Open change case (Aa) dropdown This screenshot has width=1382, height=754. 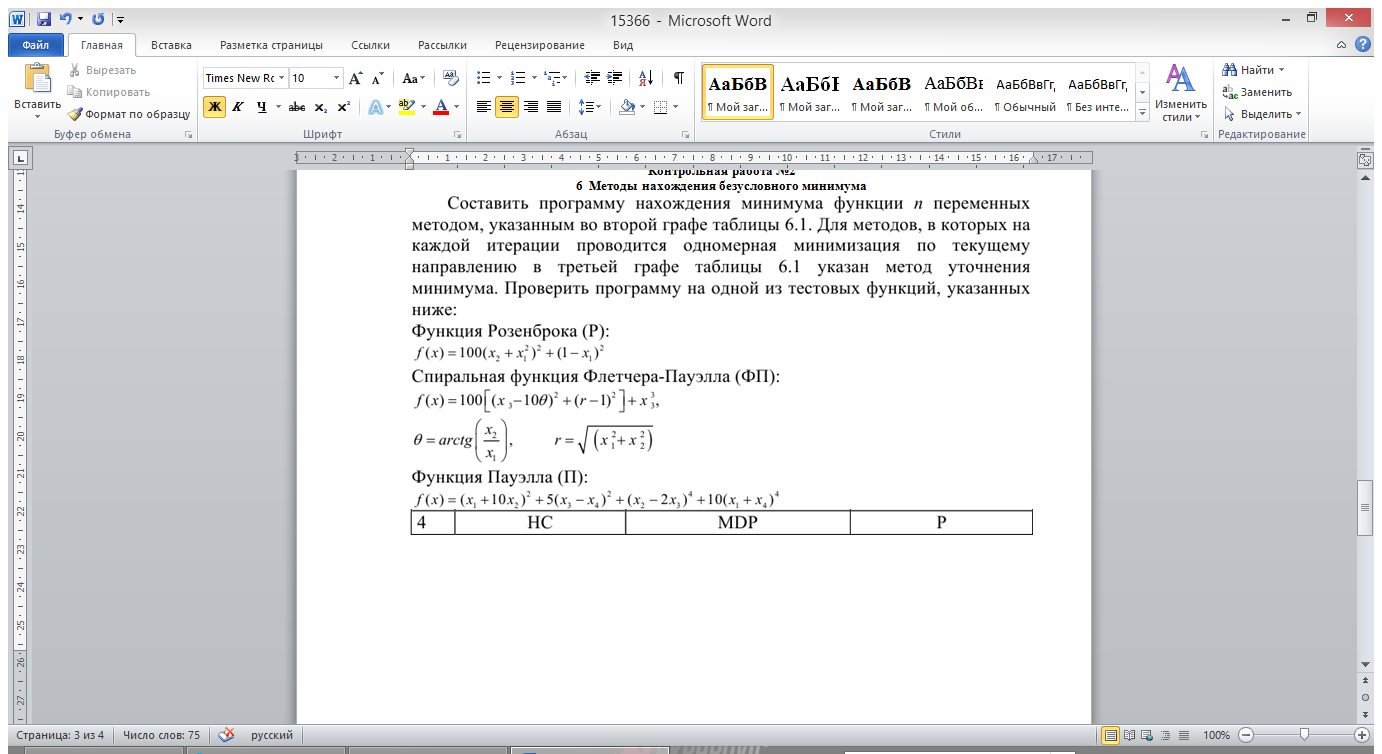pyautogui.click(x=413, y=78)
